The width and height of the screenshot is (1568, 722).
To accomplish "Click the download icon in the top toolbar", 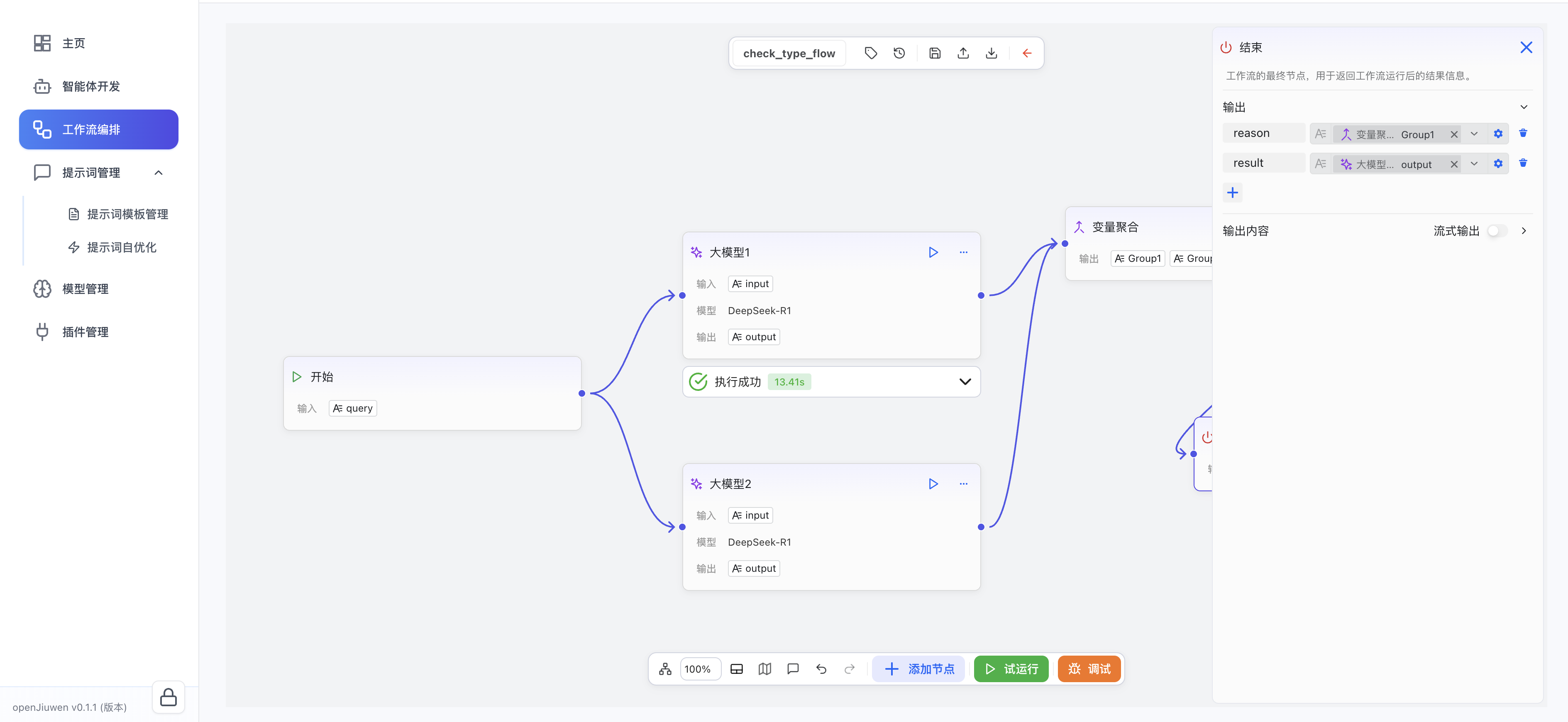I will click(x=991, y=53).
